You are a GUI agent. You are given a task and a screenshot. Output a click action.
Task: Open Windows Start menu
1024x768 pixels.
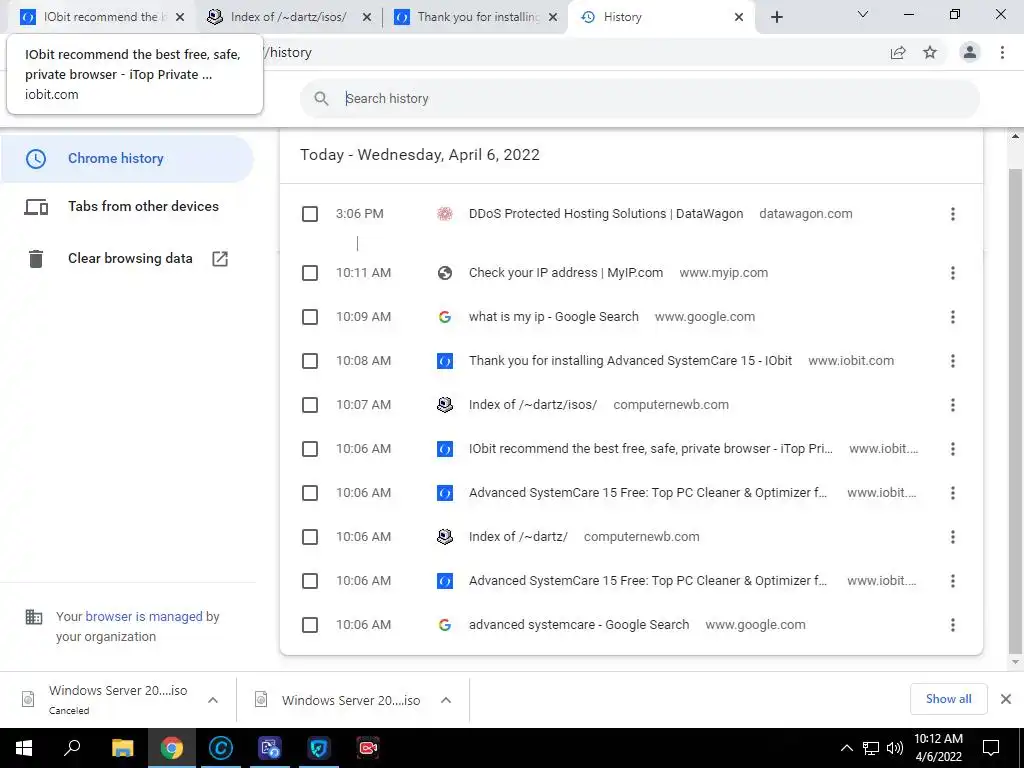tap(24, 748)
